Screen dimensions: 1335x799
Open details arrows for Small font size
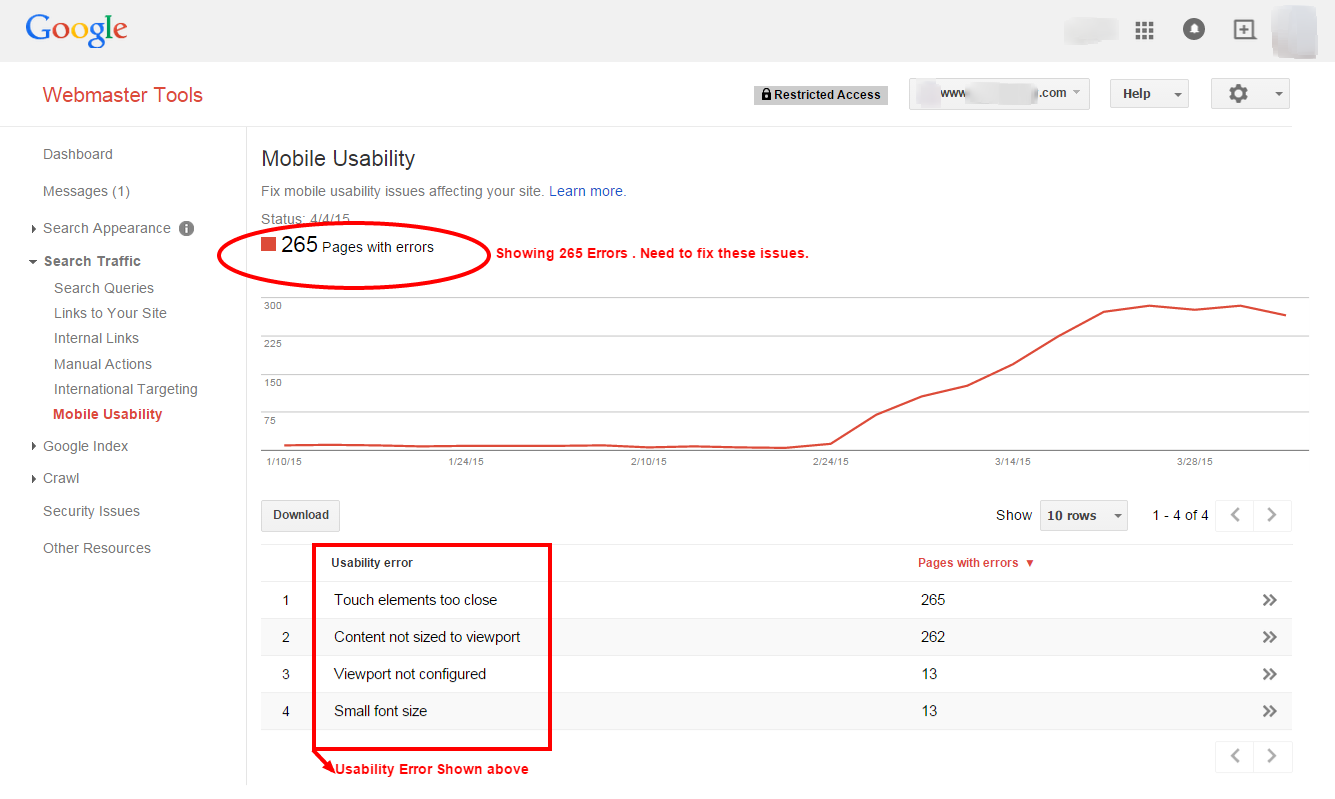point(1270,711)
